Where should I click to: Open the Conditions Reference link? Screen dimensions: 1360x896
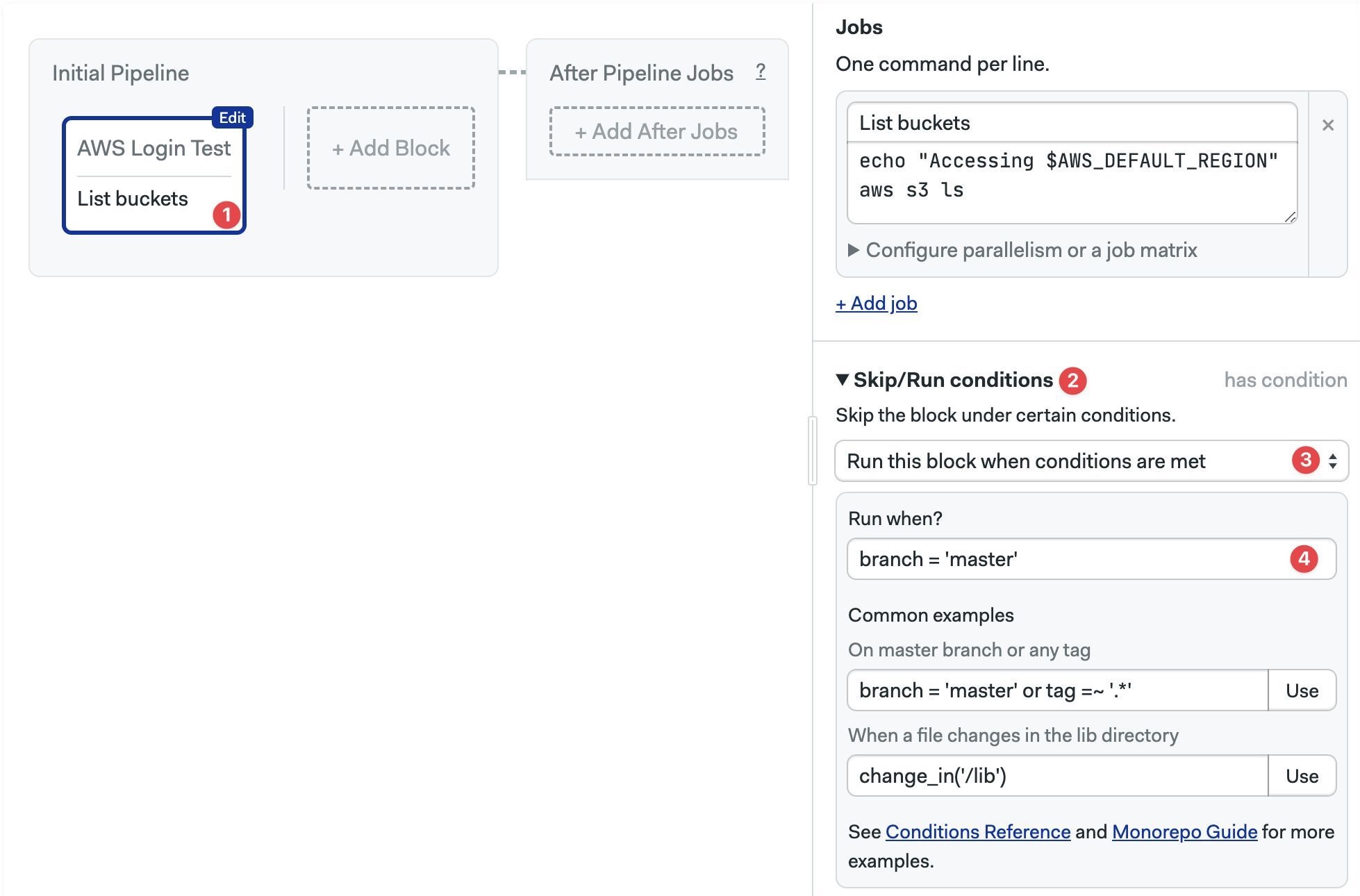977,831
